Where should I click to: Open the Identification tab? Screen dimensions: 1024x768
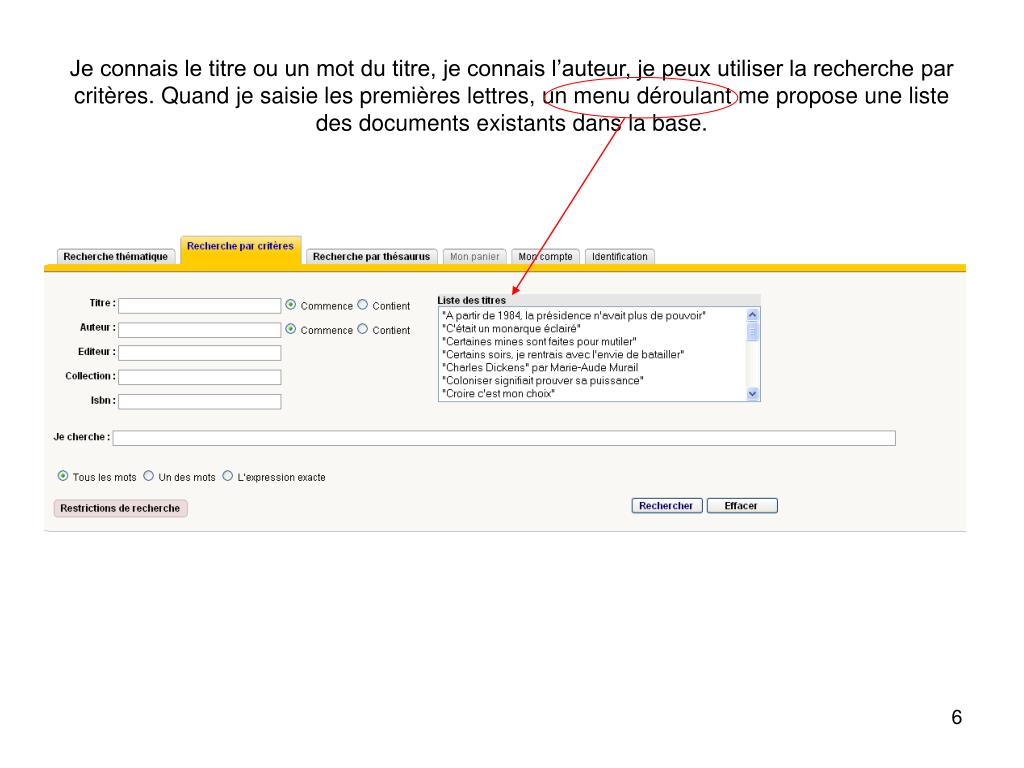pyautogui.click(x=620, y=257)
